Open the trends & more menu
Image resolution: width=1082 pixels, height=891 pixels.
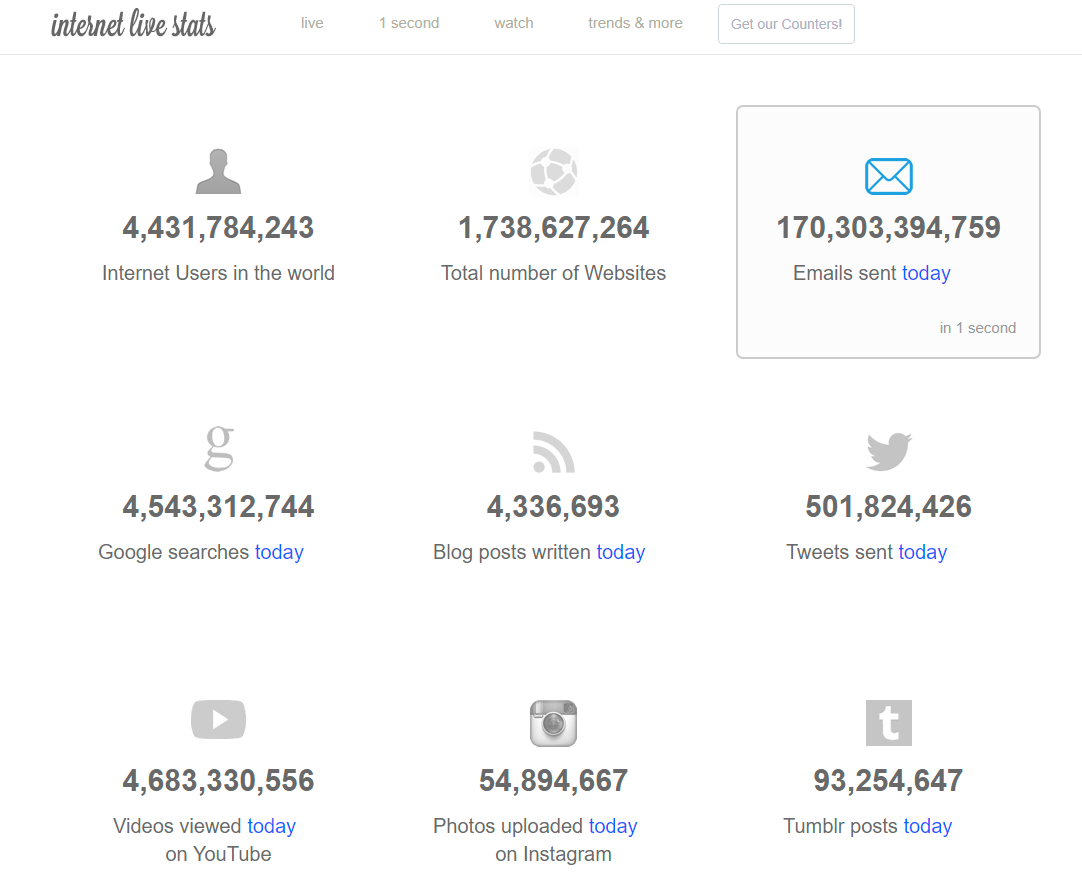[635, 23]
